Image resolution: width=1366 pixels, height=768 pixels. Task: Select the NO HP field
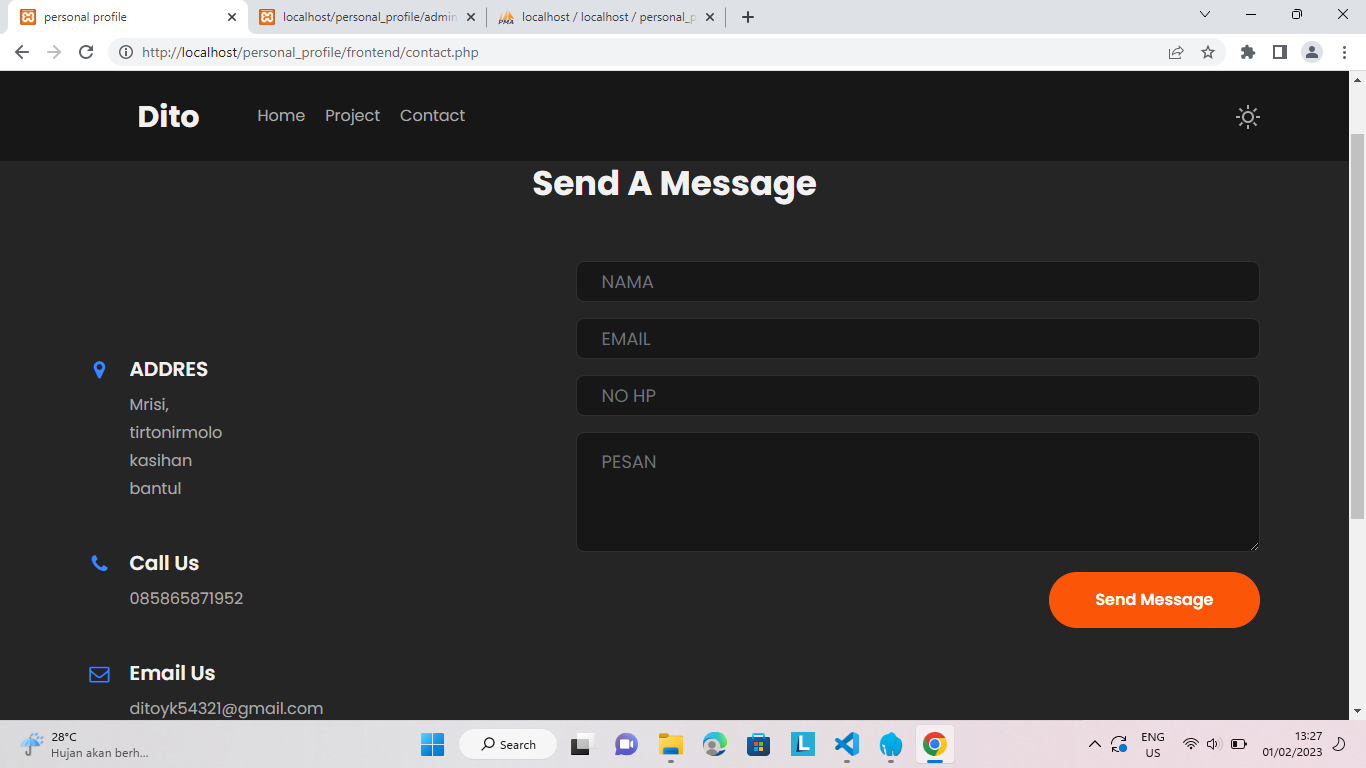(917, 396)
